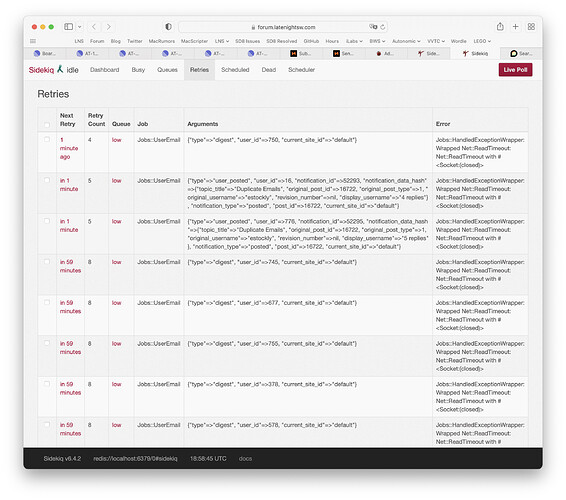Open the Dead nav item
The width and height of the screenshot is (566, 500).
(269, 70)
